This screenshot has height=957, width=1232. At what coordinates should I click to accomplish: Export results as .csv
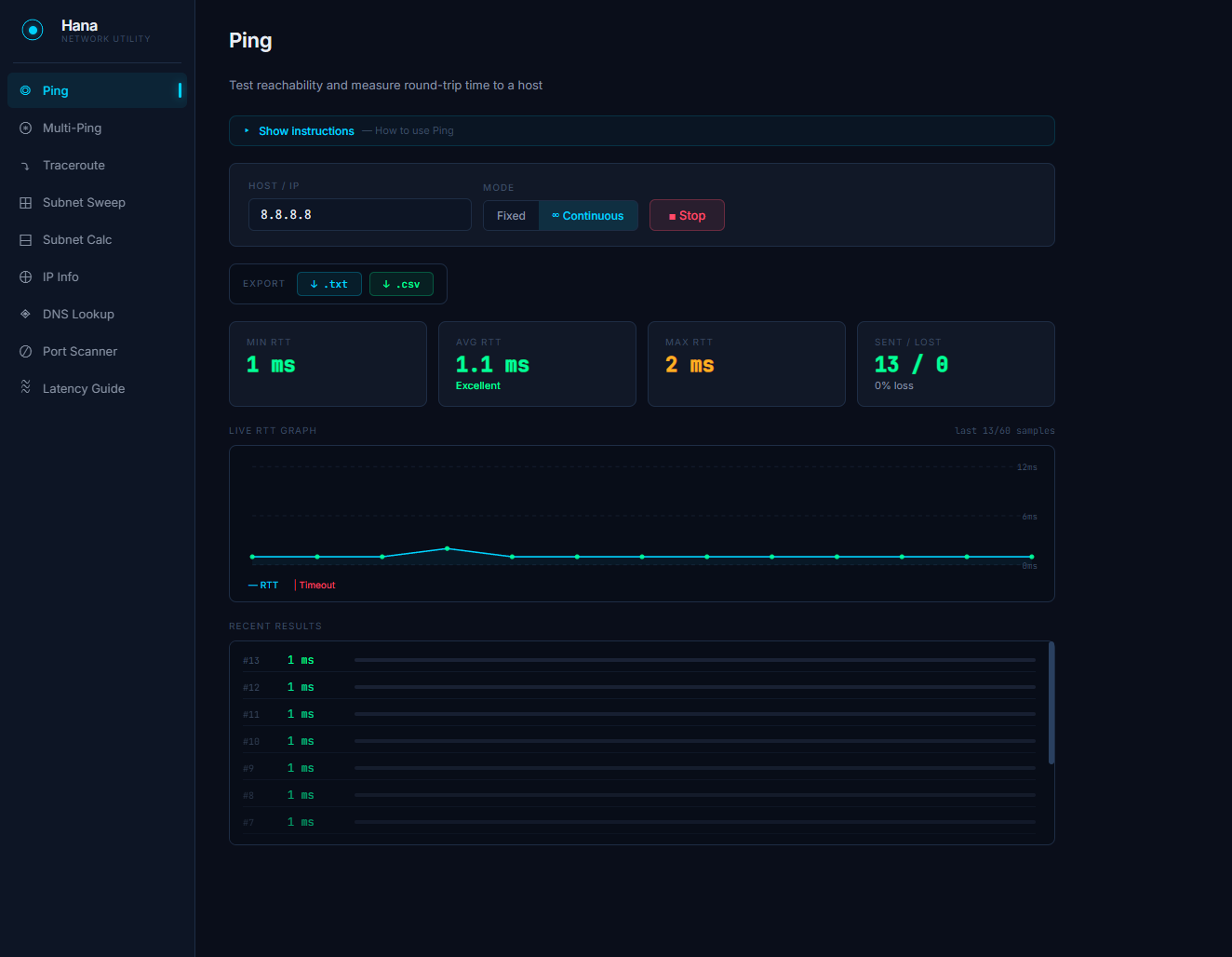pyautogui.click(x=402, y=284)
